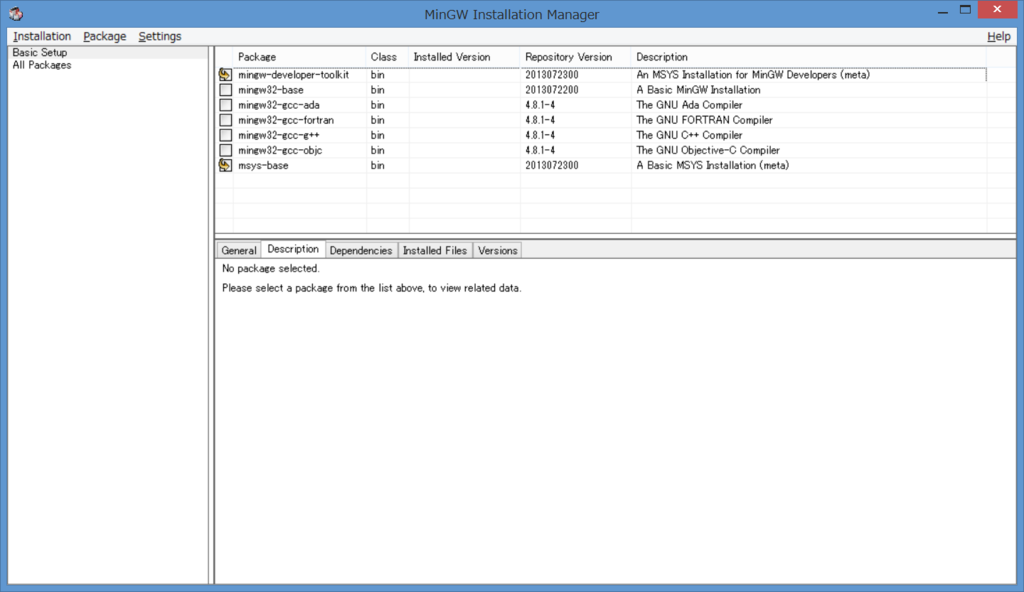Click 'A Basic MinGW Installation' description

point(698,90)
